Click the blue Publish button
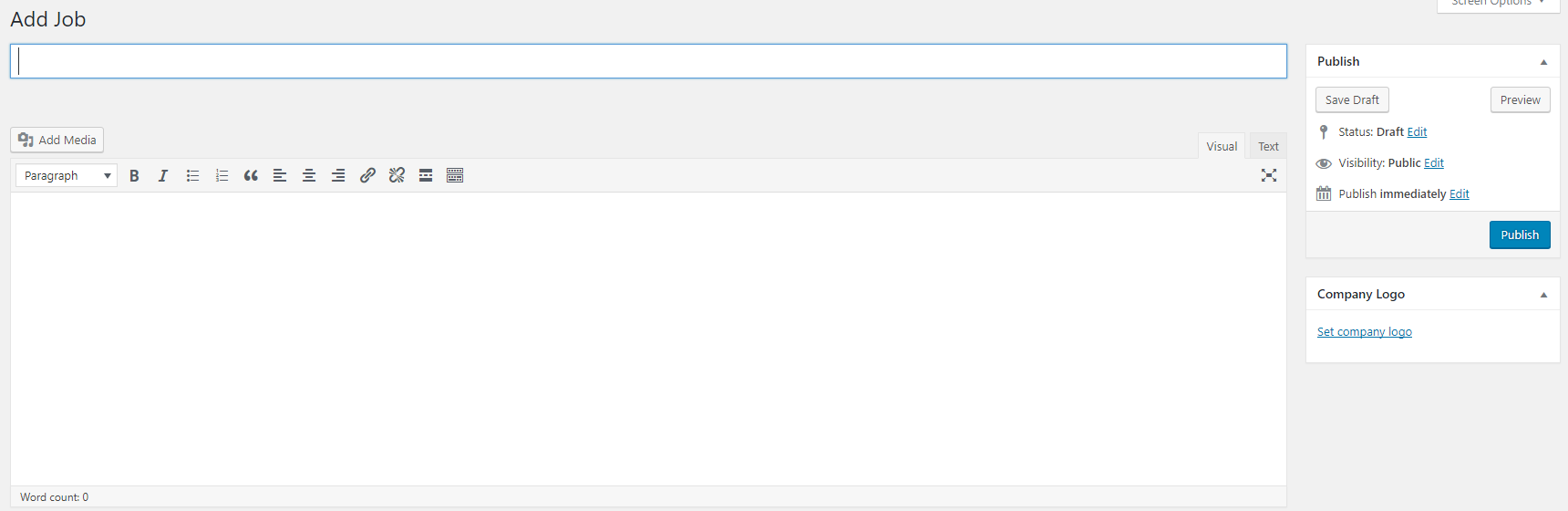The width and height of the screenshot is (1568, 511). (x=1520, y=235)
